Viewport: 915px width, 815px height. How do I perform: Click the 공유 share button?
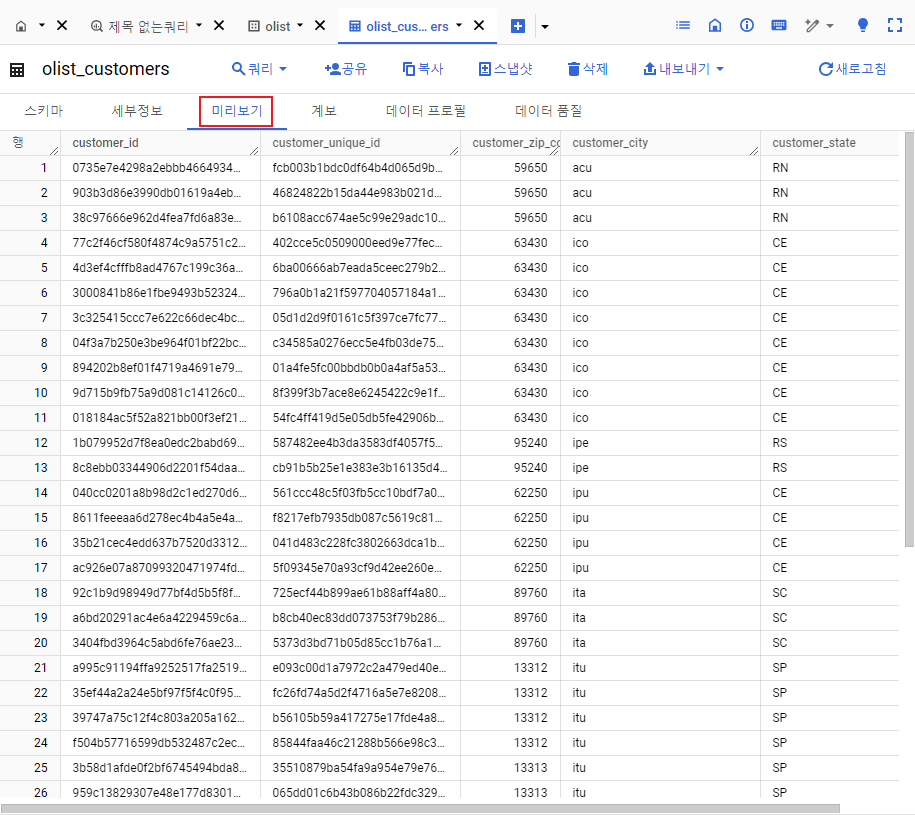pos(345,69)
